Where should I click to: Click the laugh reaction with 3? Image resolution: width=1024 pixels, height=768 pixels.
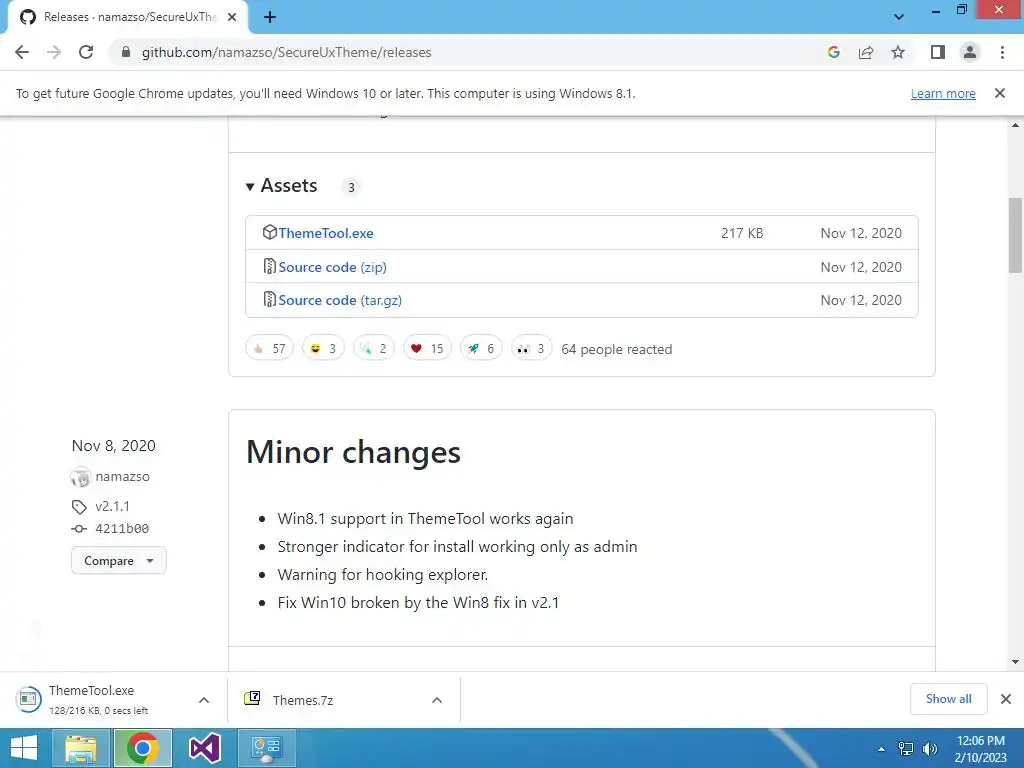[x=323, y=348]
